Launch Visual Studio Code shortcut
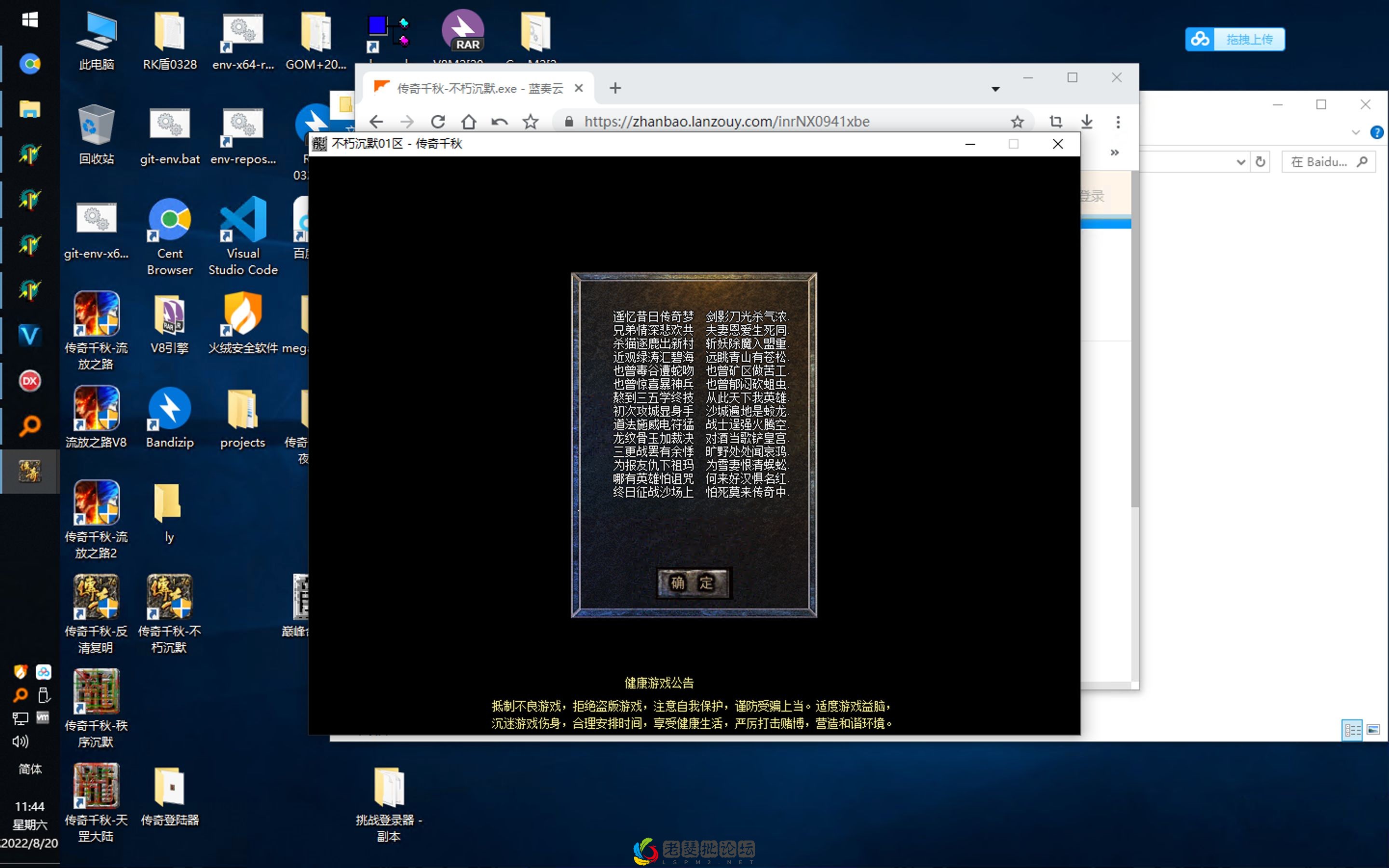1389x868 pixels. 243,236
